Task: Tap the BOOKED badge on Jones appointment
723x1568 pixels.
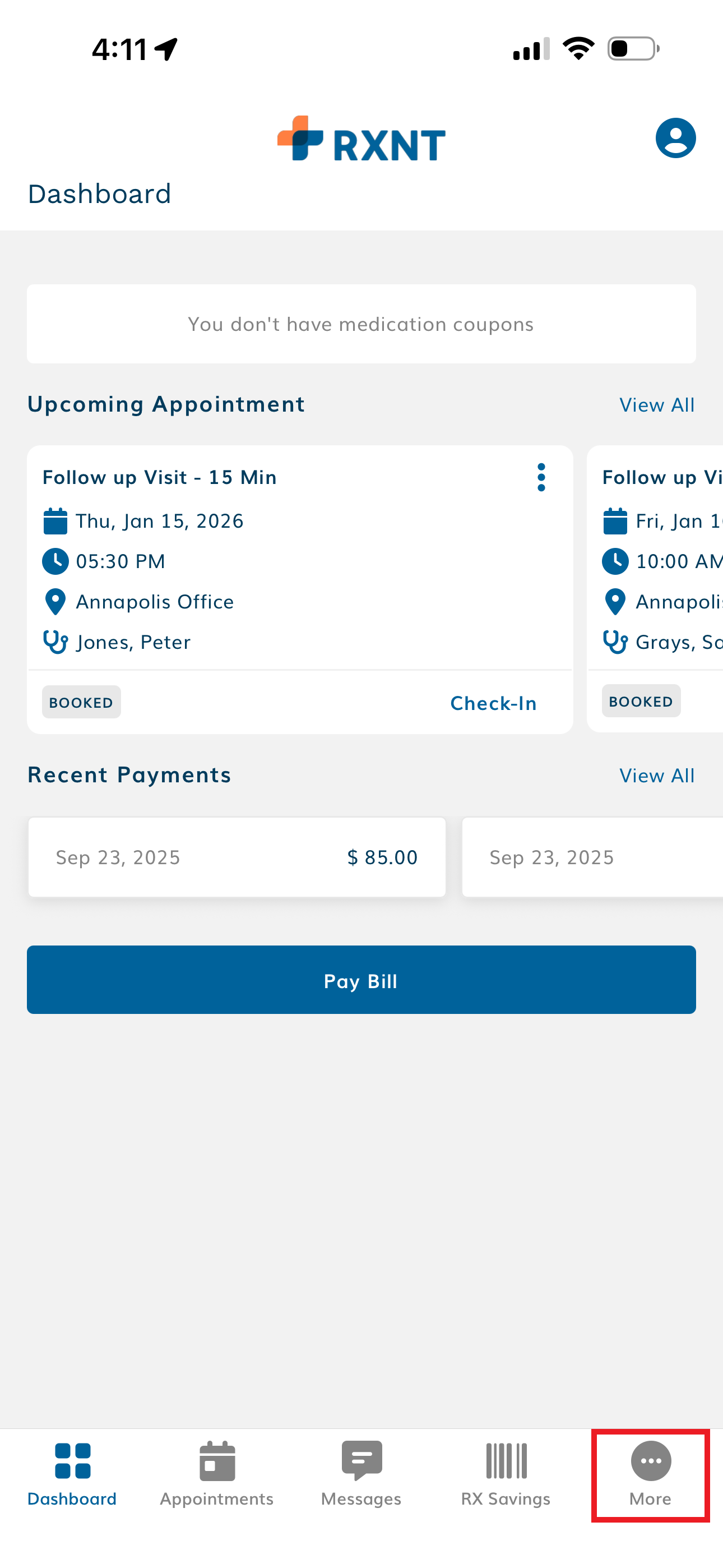Action: pos(82,703)
